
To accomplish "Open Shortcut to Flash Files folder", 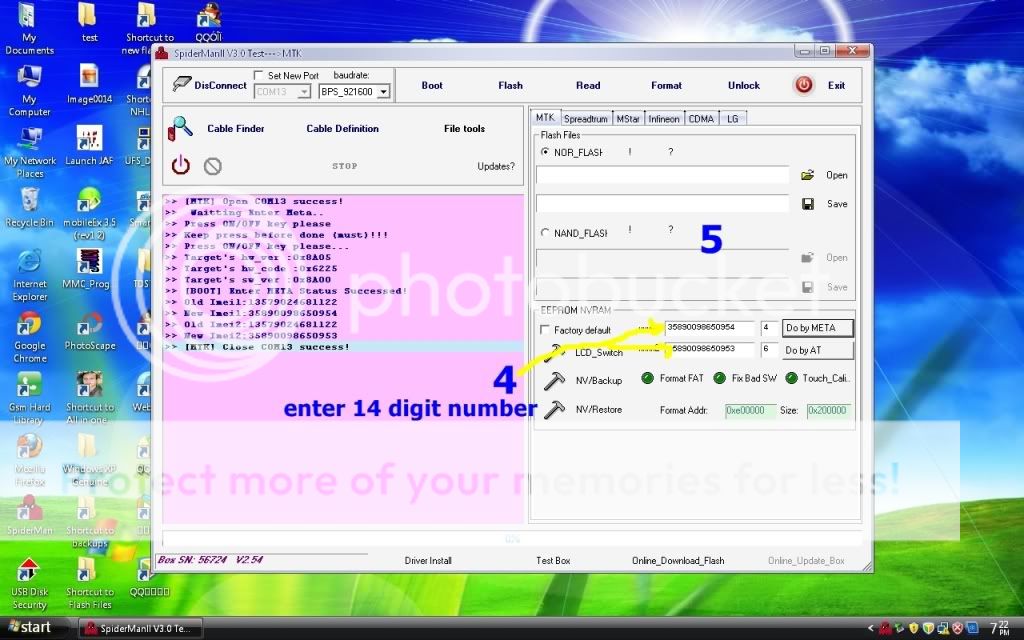I will [x=89, y=583].
